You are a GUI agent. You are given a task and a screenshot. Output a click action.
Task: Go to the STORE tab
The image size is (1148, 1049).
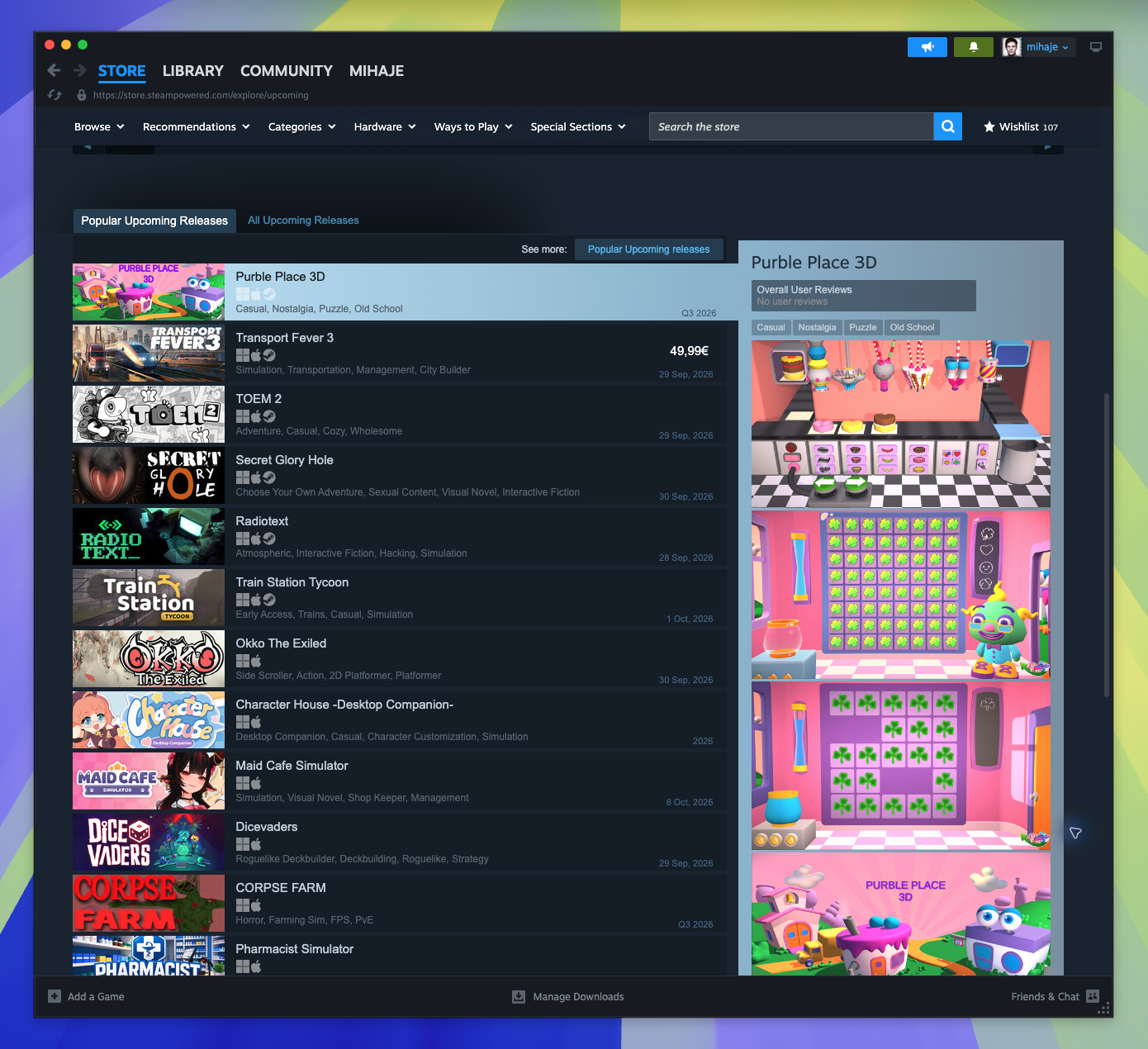click(x=122, y=71)
